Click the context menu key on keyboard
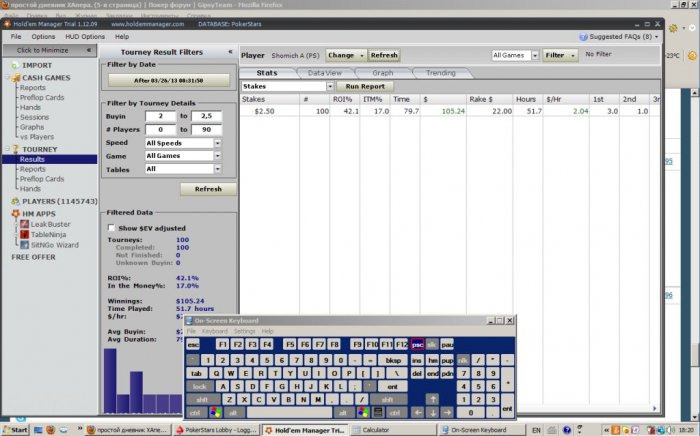 click(378, 412)
